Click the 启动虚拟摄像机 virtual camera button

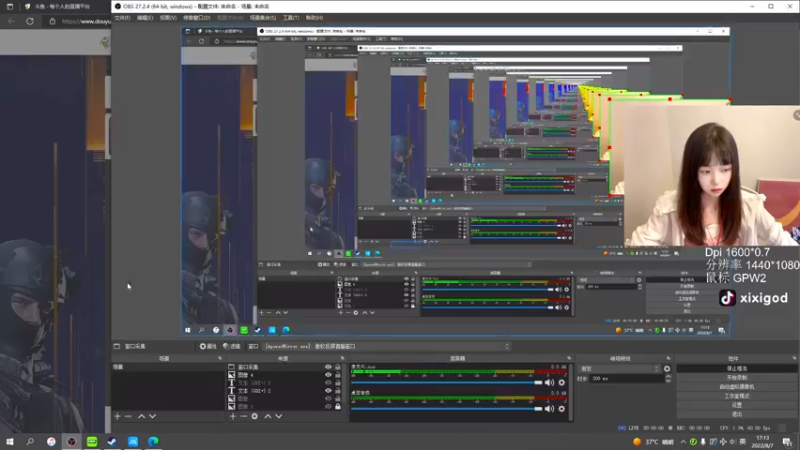pyautogui.click(x=737, y=387)
